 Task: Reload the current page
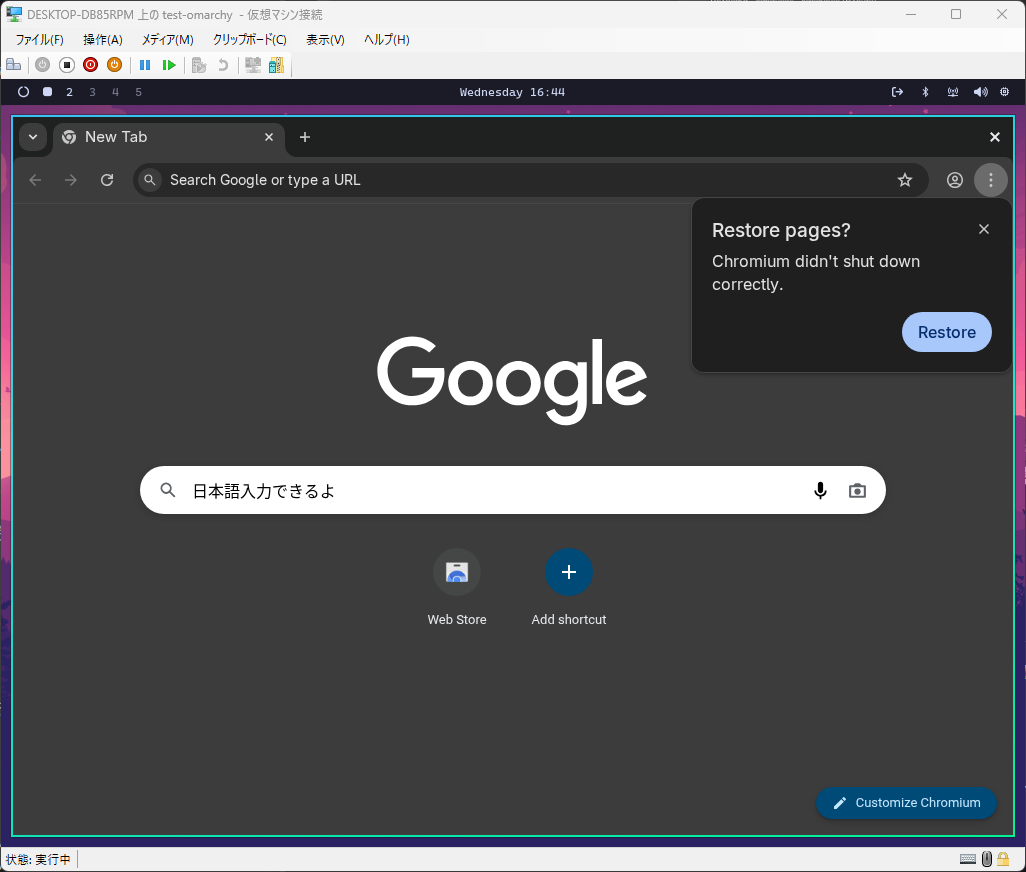point(107,180)
